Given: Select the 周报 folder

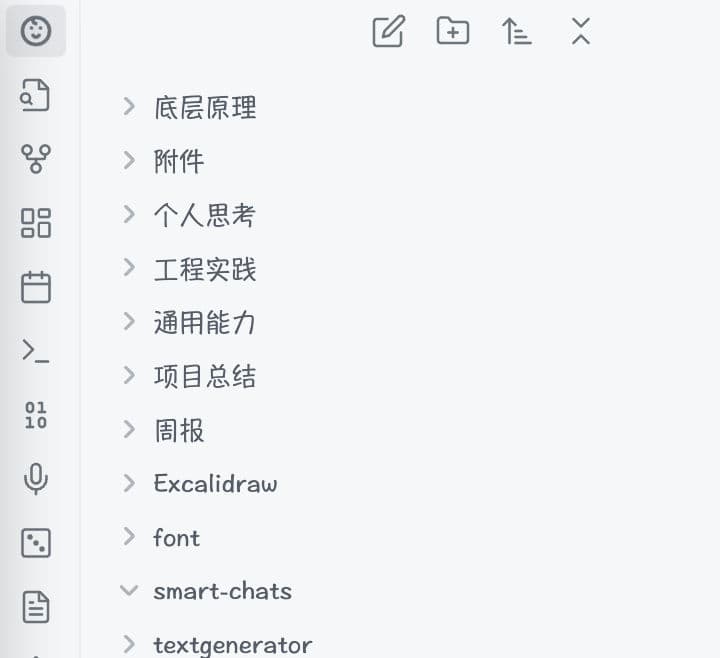Looking at the screenshot, I should [x=179, y=431].
